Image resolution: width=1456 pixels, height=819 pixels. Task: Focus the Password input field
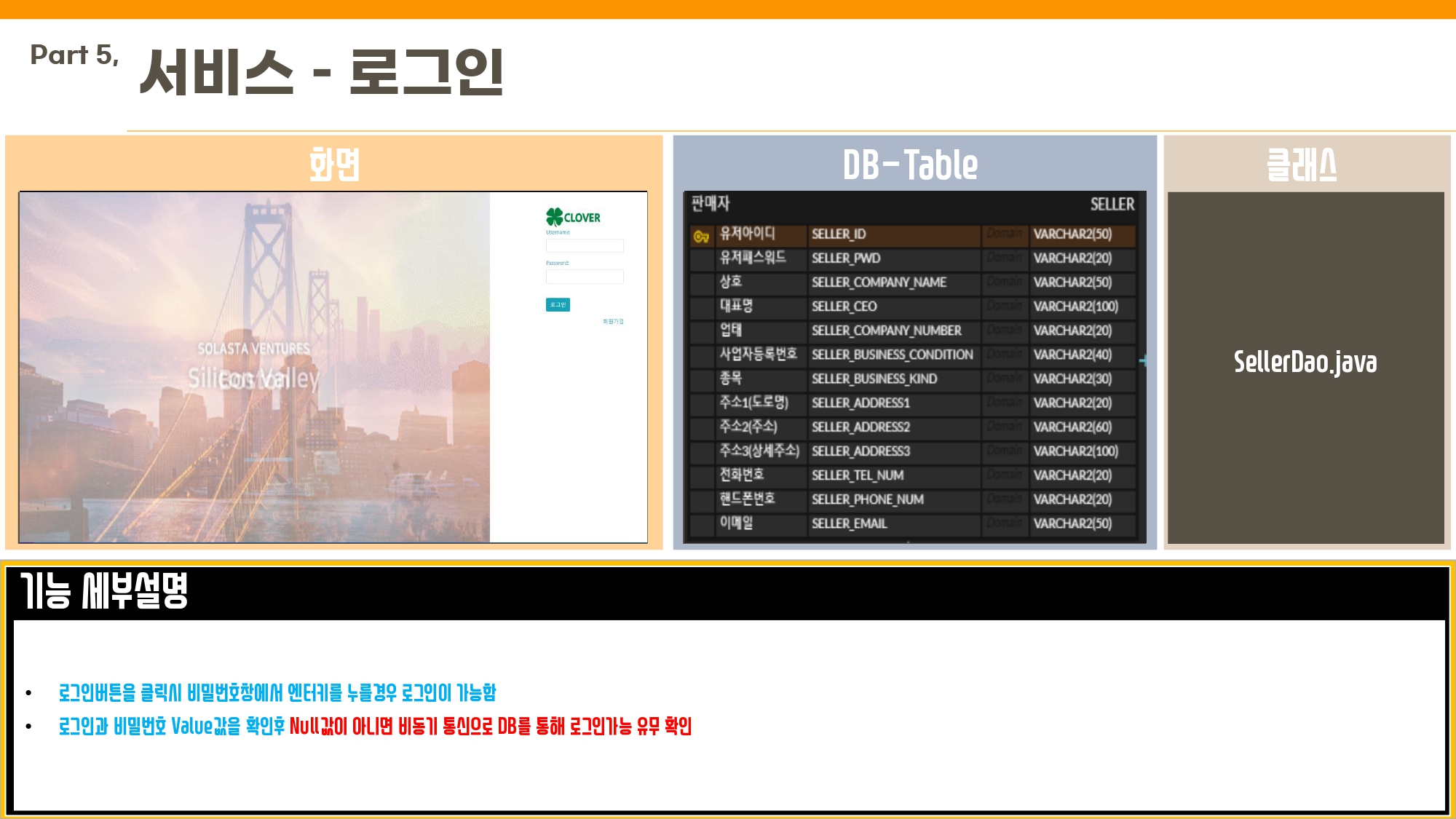(x=585, y=277)
